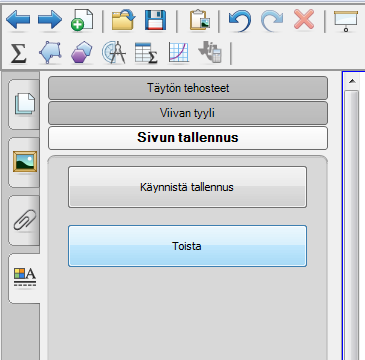Screen dimensions: 365x360
Task: Open the Page Sorter side tab
Action: 24,104
